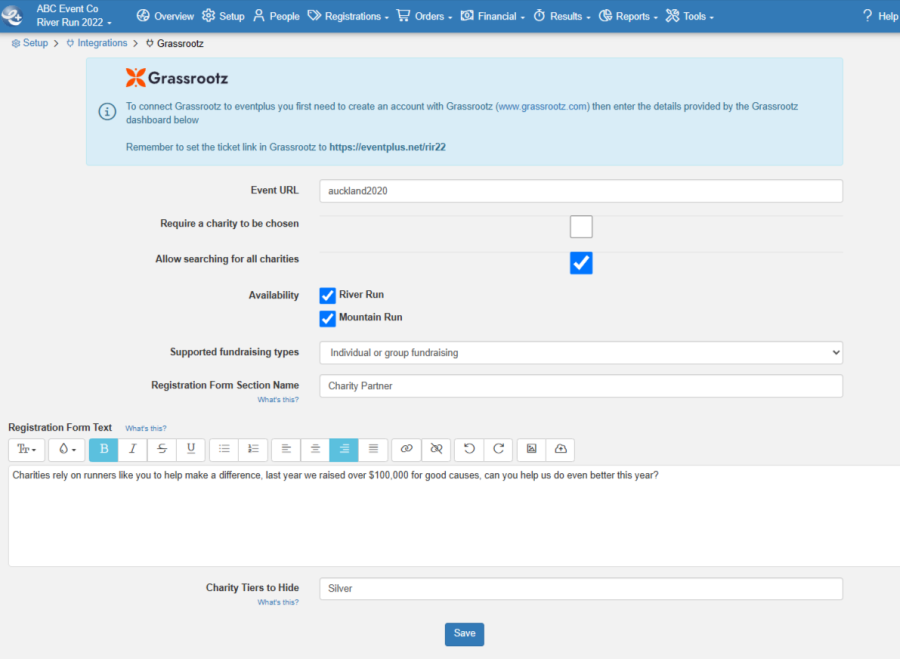Open the Registrations menu

tap(348, 16)
